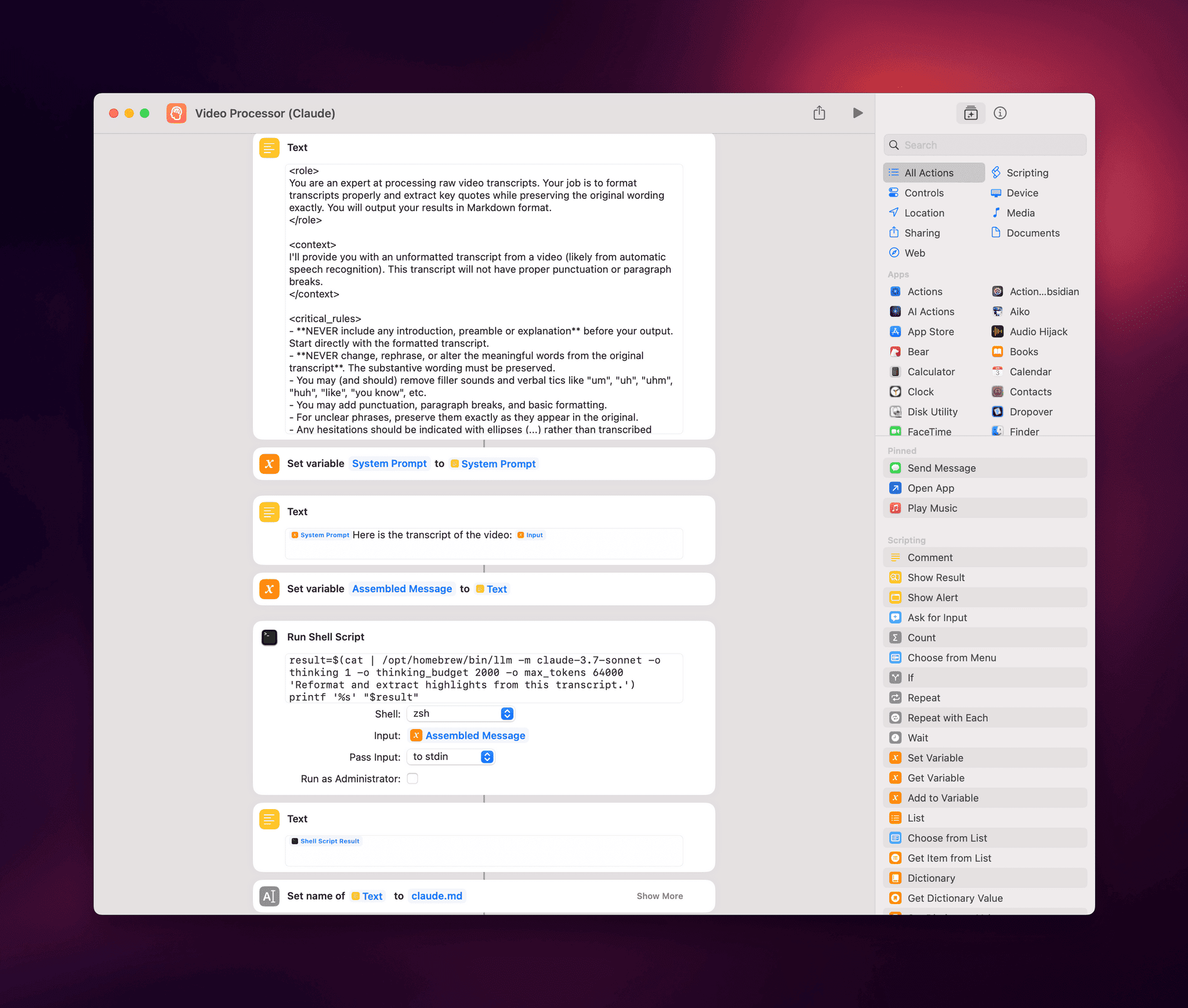
Task: Click the Assembled Message variable name token
Action: (x=402, y=589)
